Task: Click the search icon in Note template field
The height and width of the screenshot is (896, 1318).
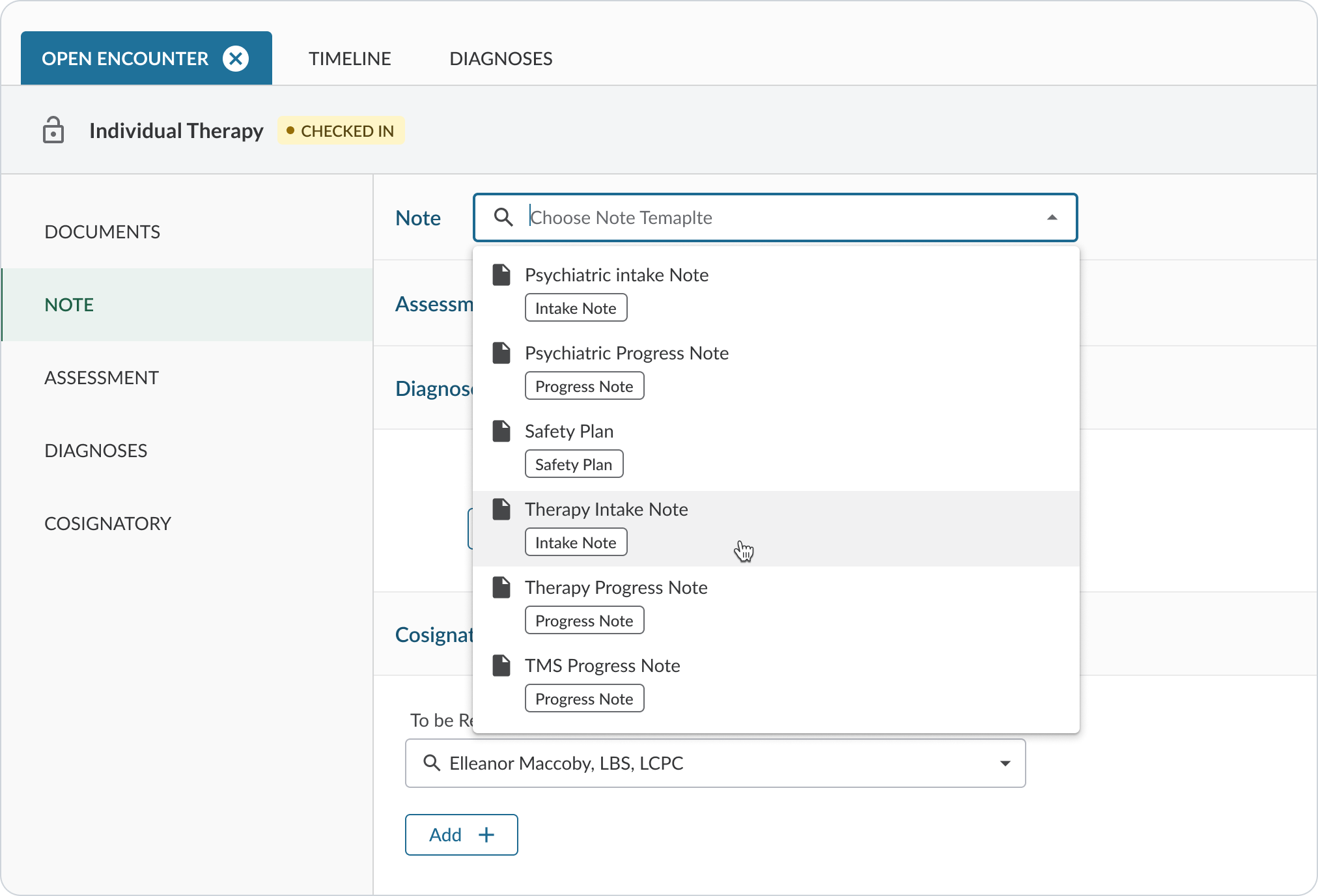Action: pos(503,217)
